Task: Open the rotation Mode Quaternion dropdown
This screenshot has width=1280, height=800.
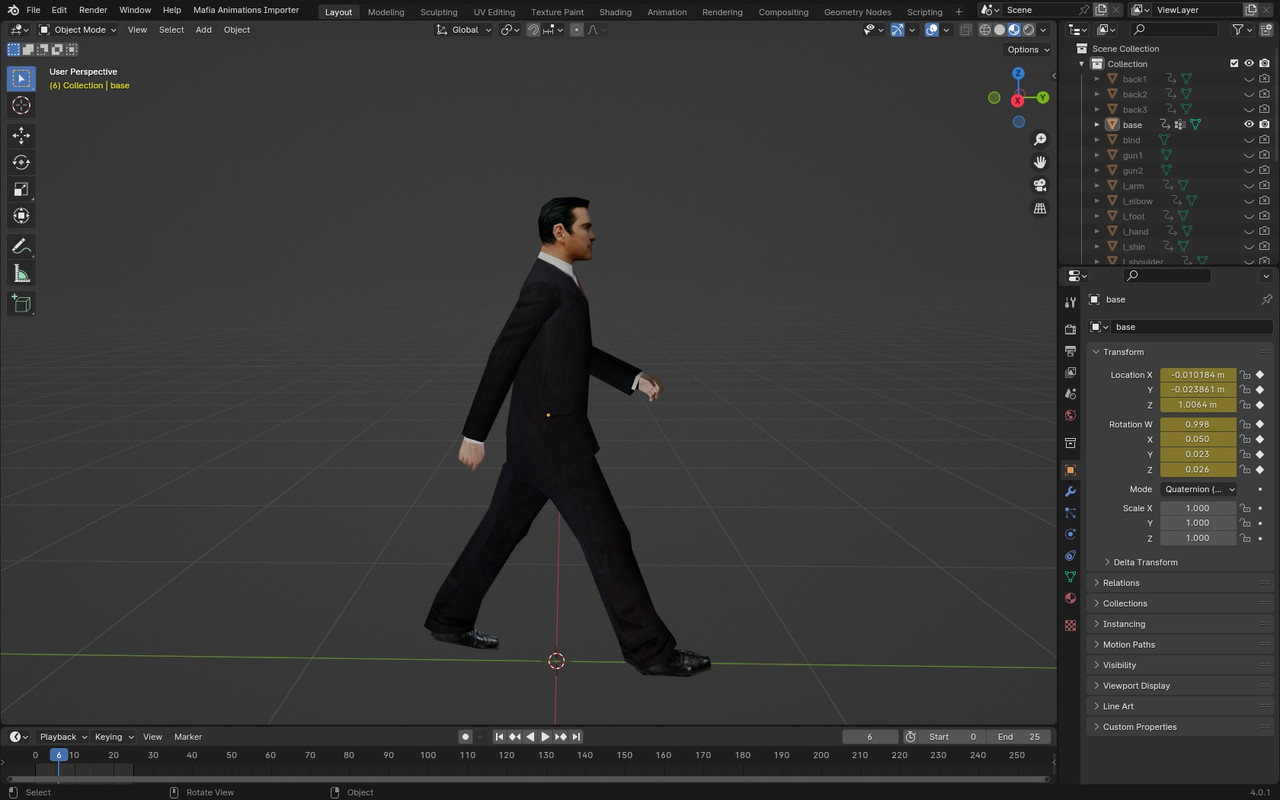Action: click(x=1198, y=489)
